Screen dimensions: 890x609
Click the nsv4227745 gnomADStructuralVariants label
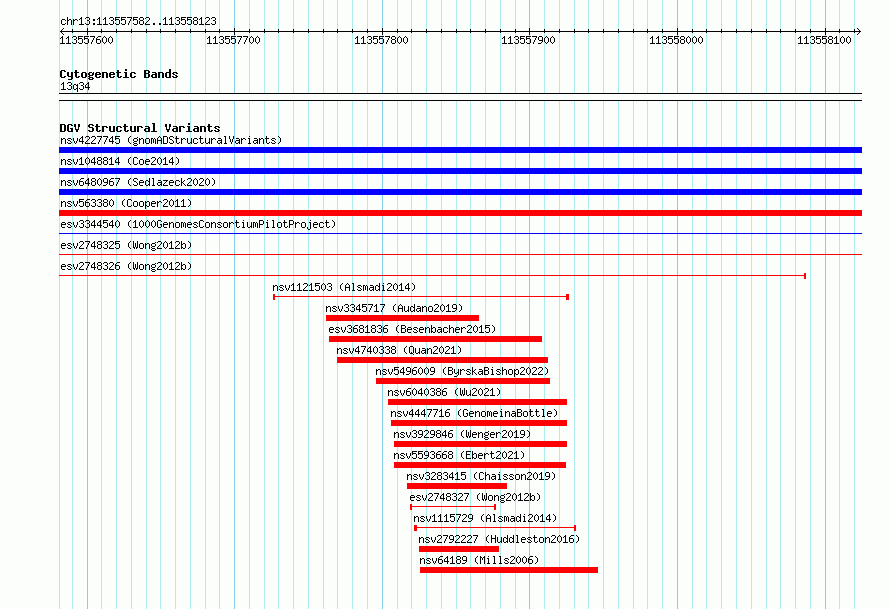[x=171, y=140]
